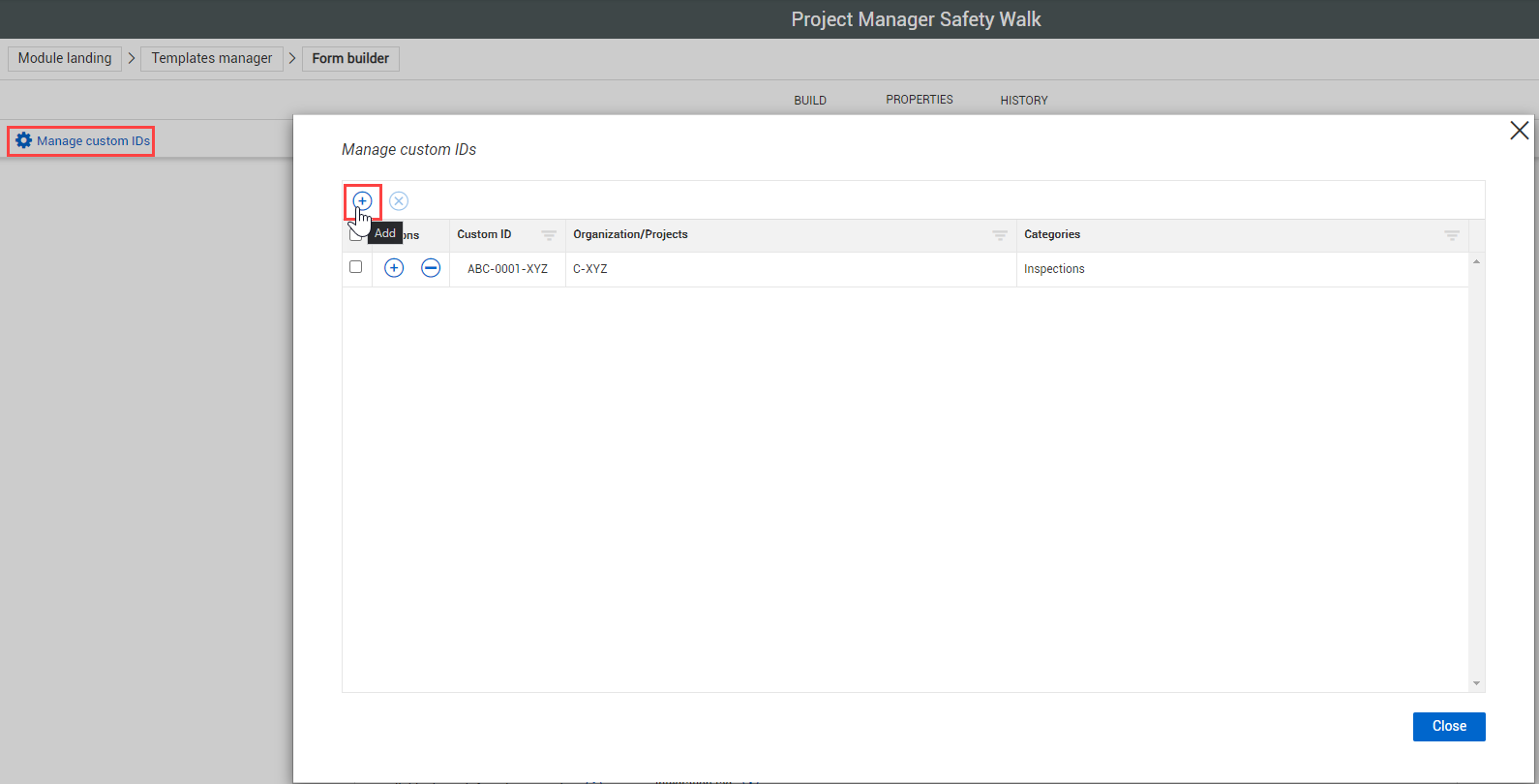This screenshot has height=784, width=1539.
Task: Click the row minus icon for ABC-0001-XYZ
Action: (x=431, y=268)
